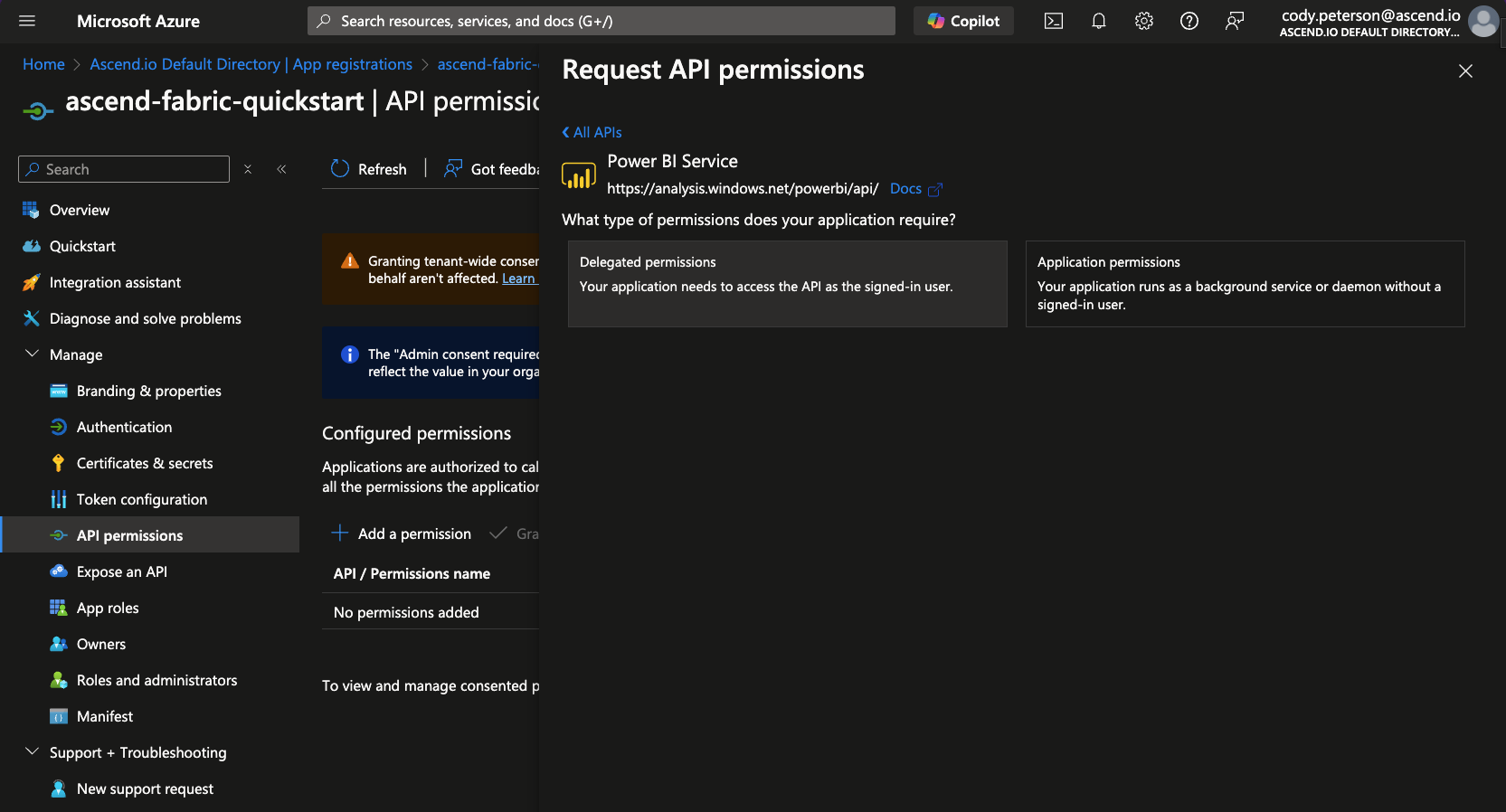Open Expose an API

pos(121,571)
